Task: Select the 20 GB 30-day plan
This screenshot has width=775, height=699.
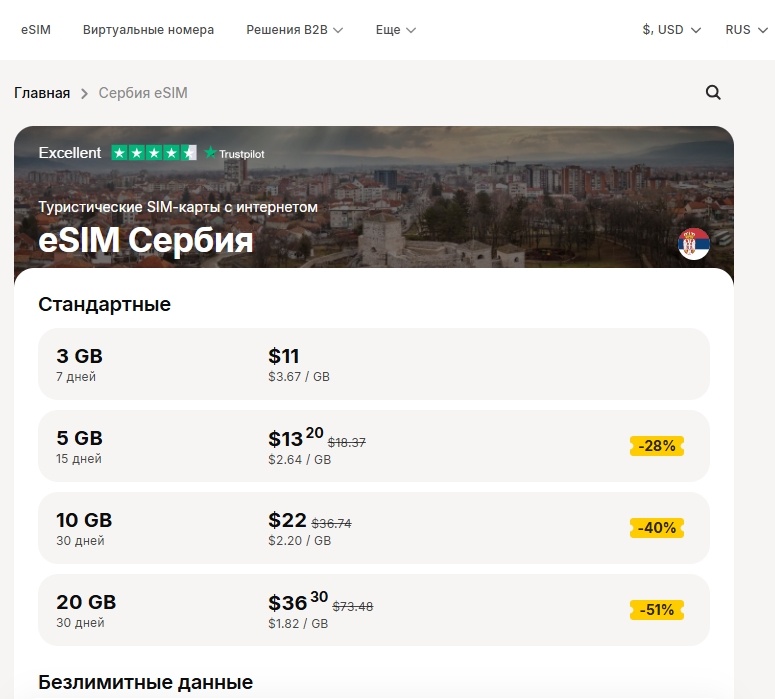Action: pyautogui.click(x=373, y=610)
